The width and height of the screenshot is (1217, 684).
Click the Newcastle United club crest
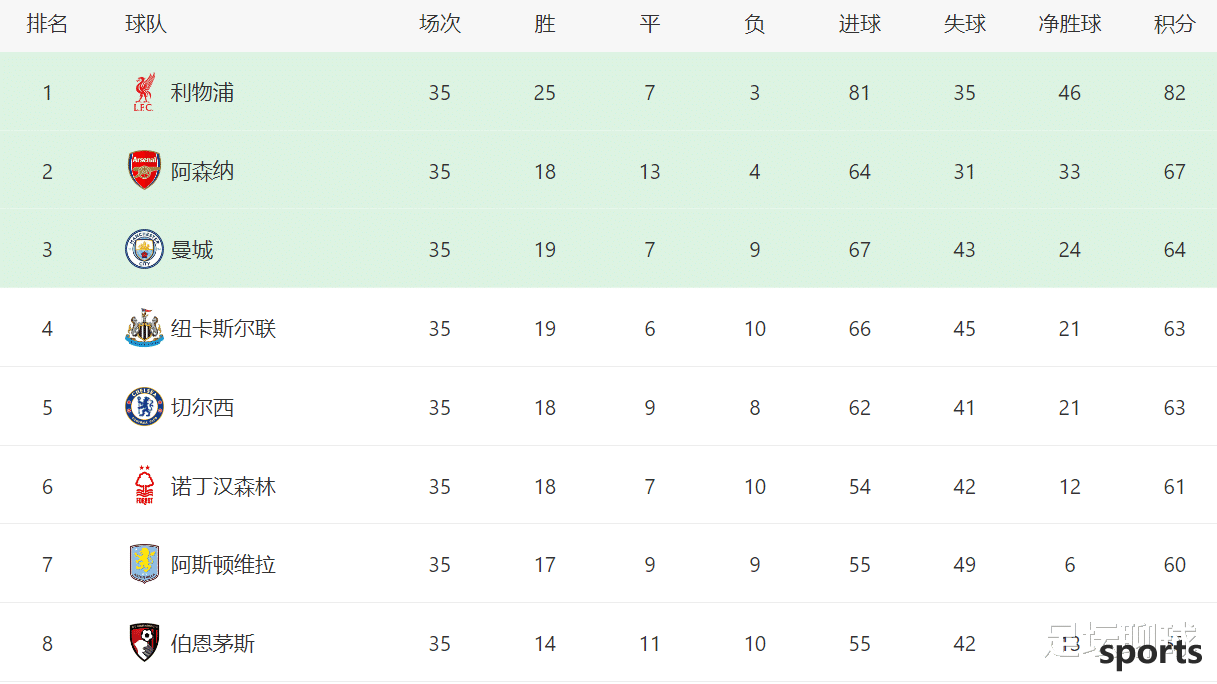pyautogui.click(x=144, y=329)
